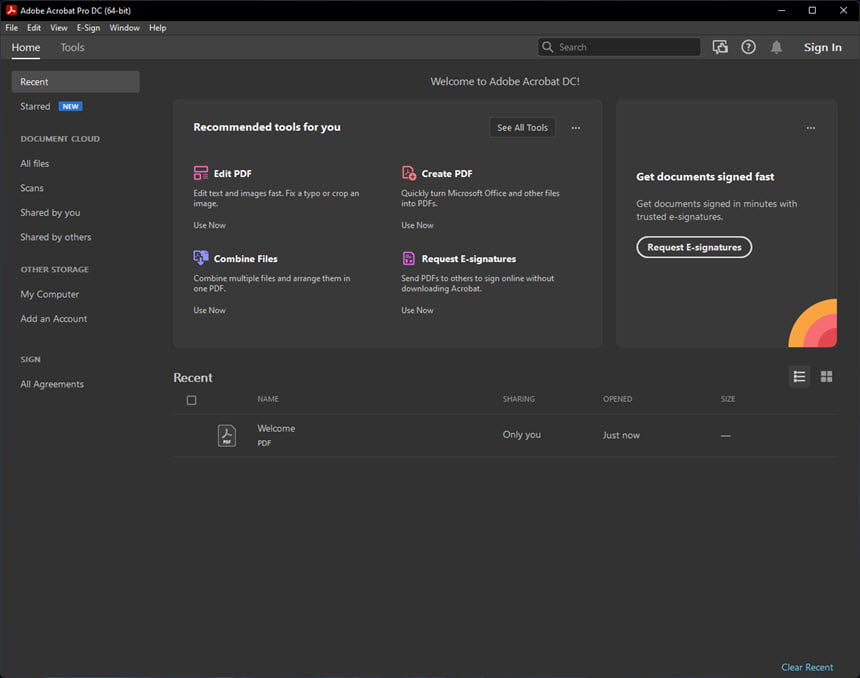This screenshot has height=678, width=860.
Task: Click the NEW badge next to Starred
Action: point(70,106)
